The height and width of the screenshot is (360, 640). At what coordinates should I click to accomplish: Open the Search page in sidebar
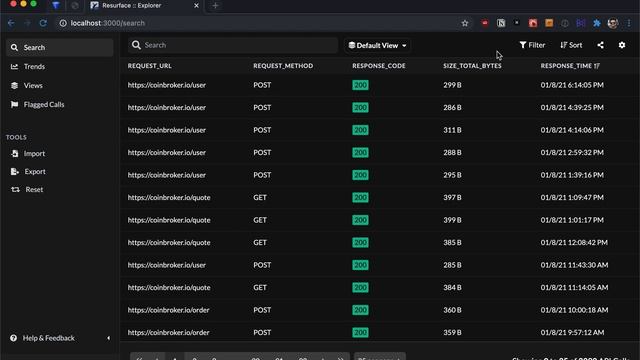(60, 47)
